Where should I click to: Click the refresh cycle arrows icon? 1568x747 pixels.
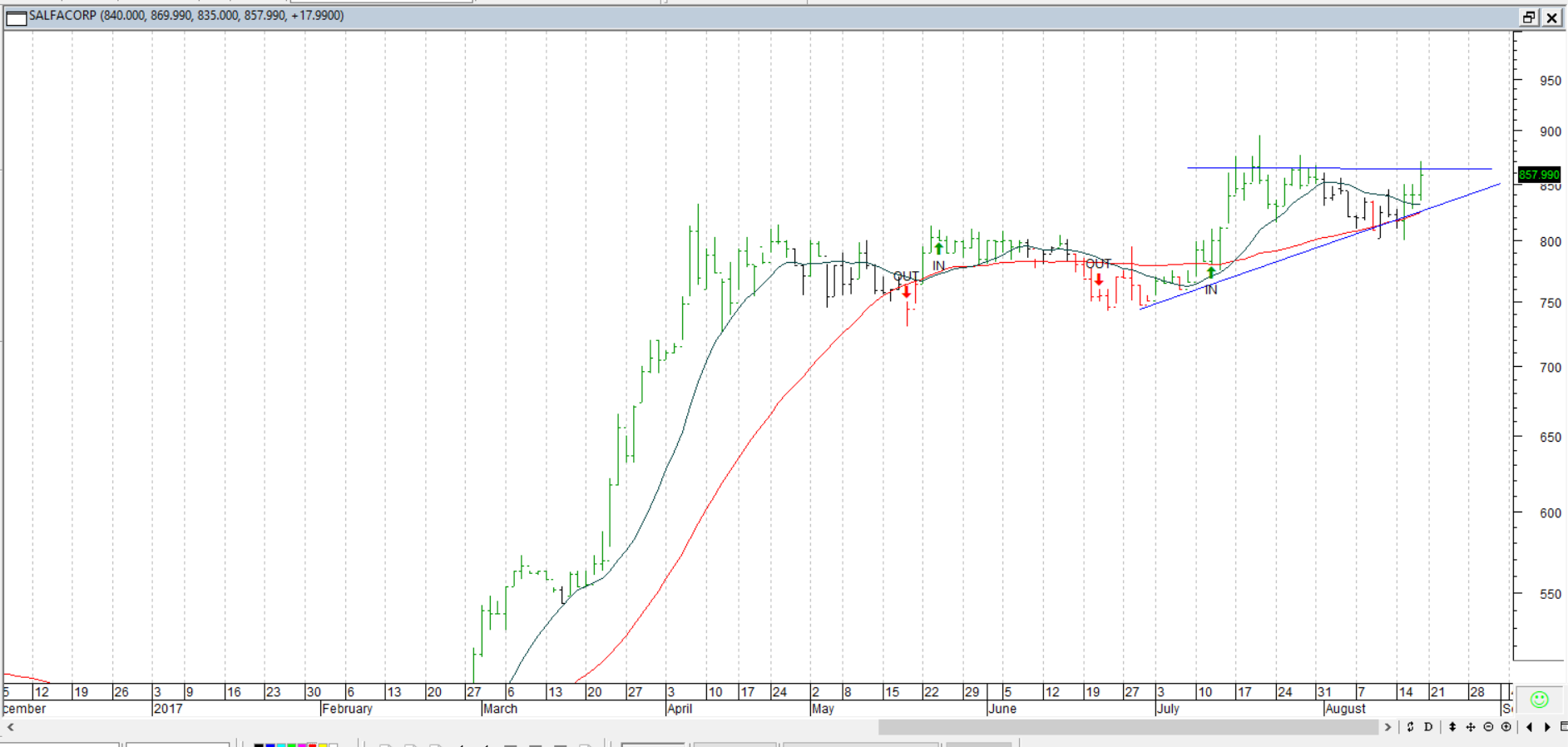(x=1410, y=727)
